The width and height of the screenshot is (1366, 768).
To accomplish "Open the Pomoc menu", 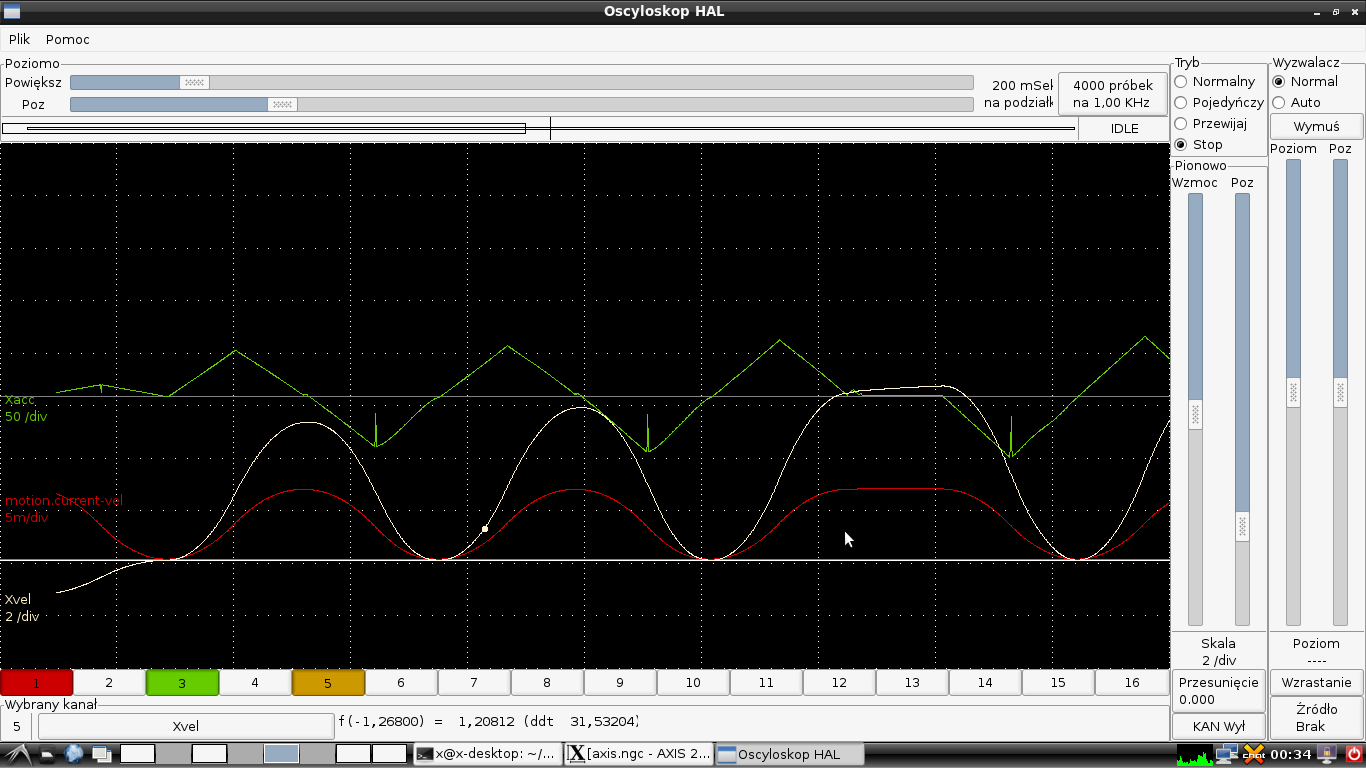I will pyautogui.click(x=68, y=39).
